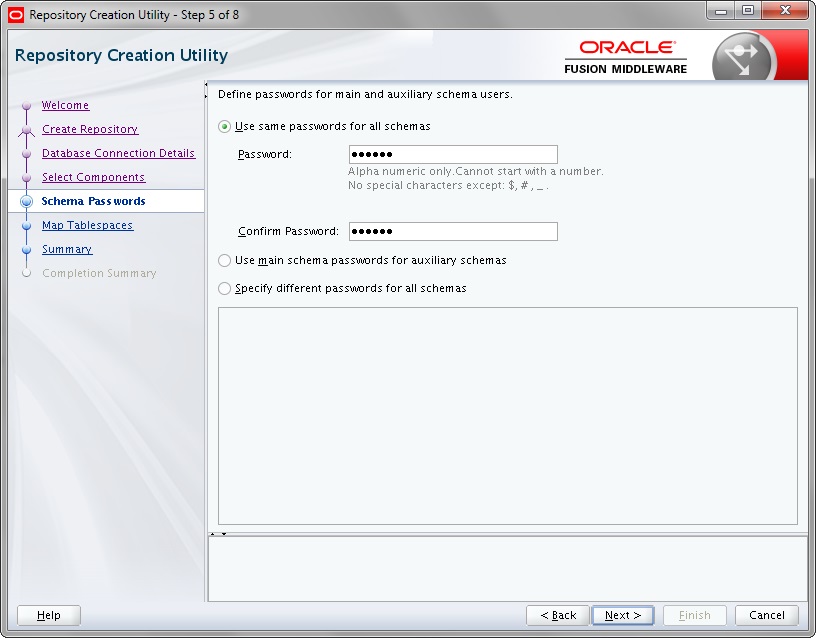The image size is (816, 638).
Task: Click the 'No special characters except' hint
Action: pos(448,185)
